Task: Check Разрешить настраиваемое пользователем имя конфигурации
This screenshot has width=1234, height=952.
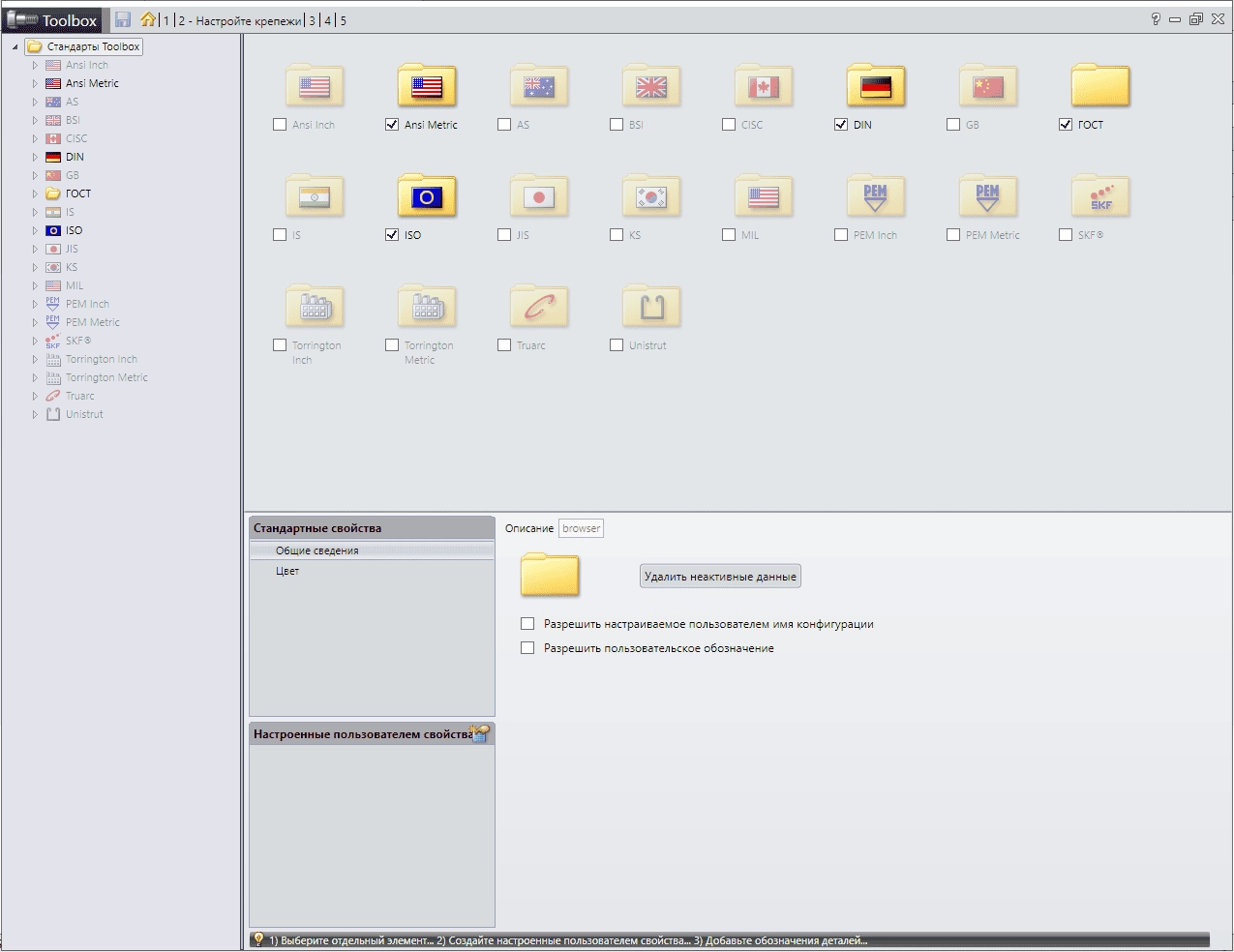Action: [x=527, y=624]
